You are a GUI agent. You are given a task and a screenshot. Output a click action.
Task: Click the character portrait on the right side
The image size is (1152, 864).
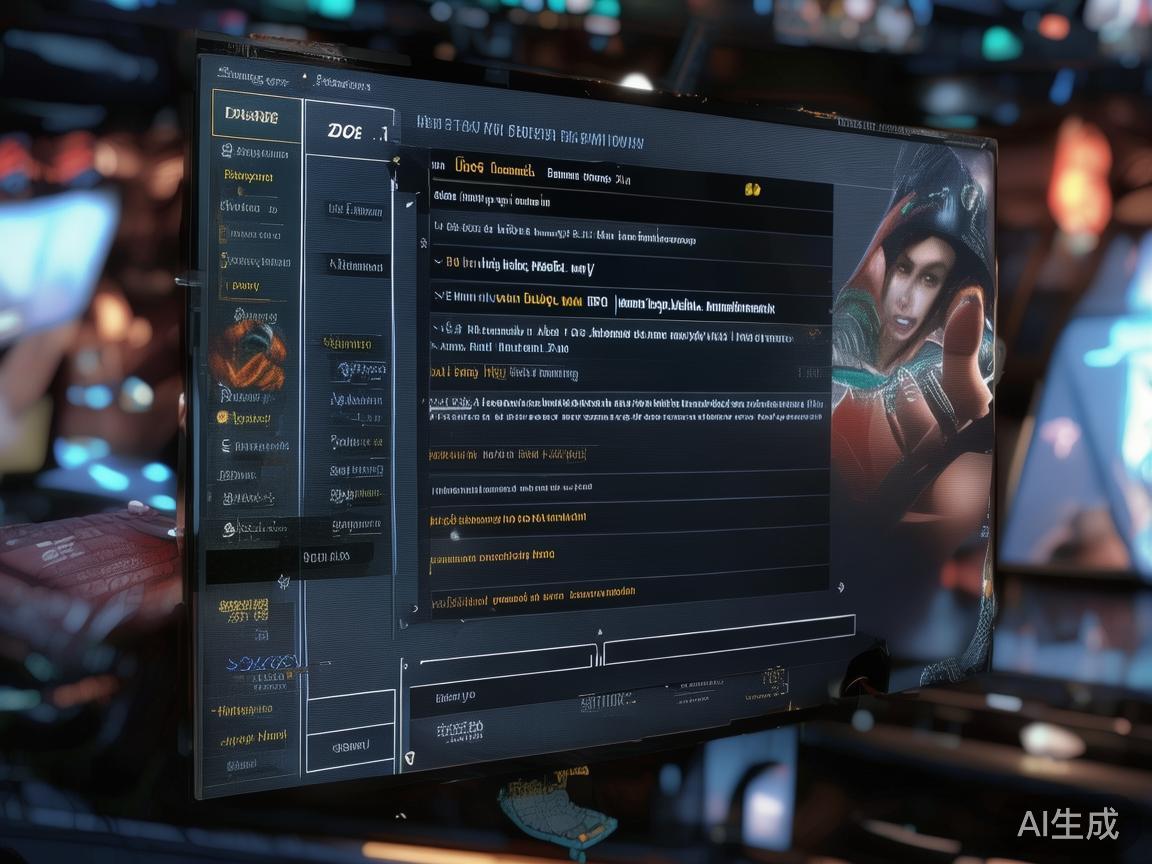(915, 330)
